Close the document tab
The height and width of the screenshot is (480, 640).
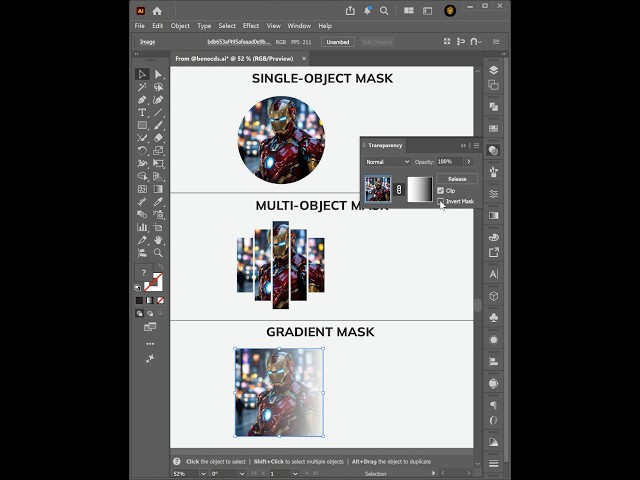(304, 59)
